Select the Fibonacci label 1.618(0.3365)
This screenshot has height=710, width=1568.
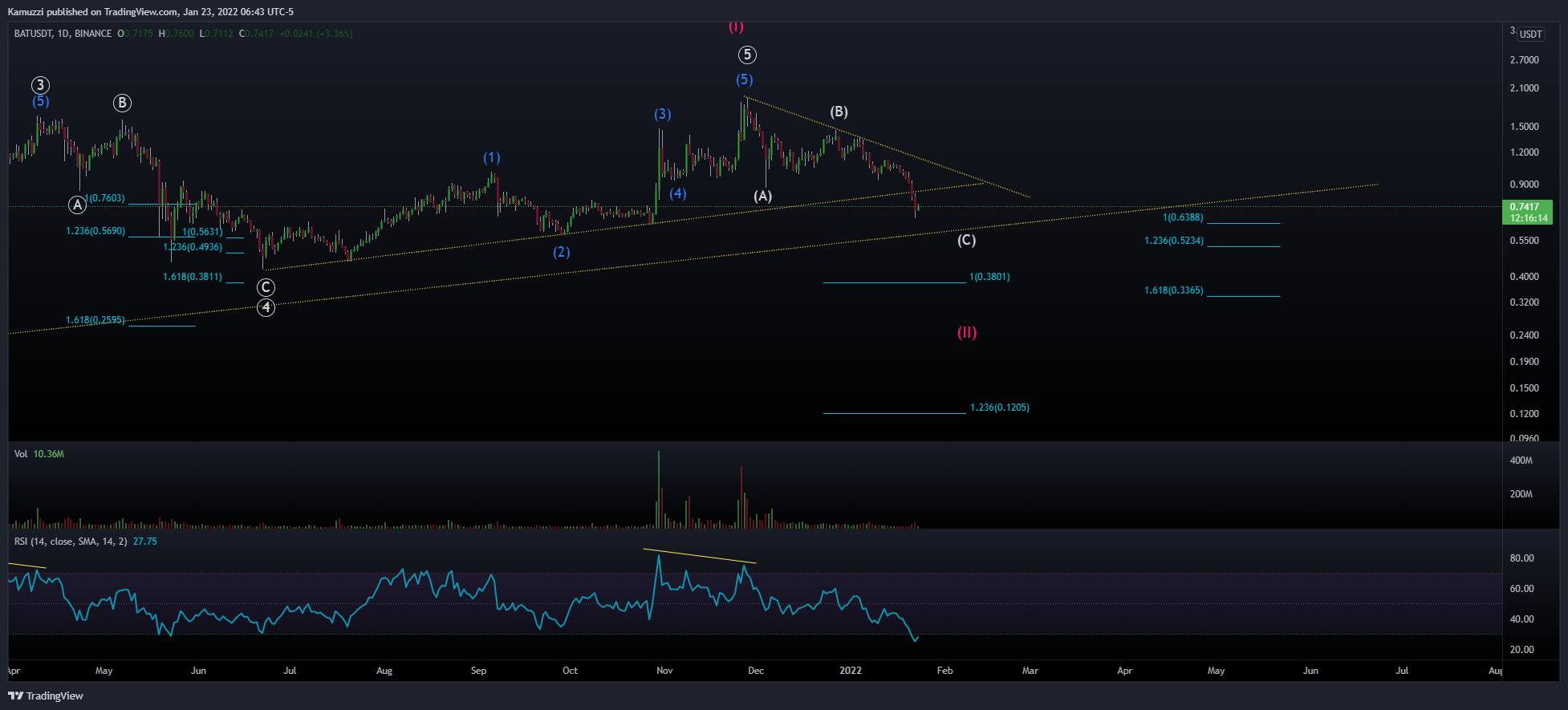point(1174,290)
